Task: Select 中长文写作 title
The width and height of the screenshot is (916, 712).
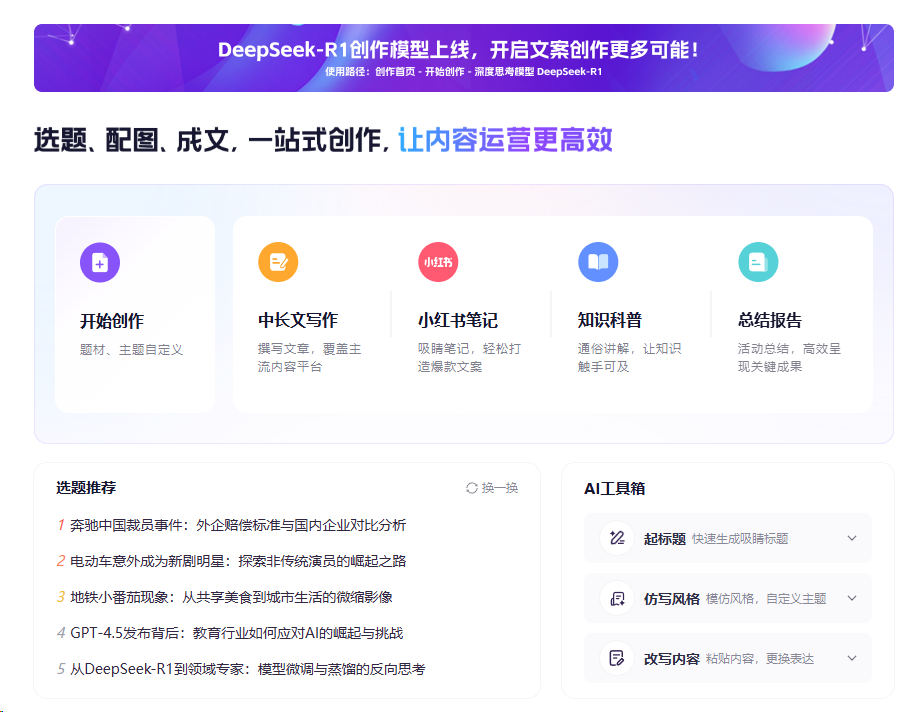Action: pyautogui.click(x=298, y=320)
